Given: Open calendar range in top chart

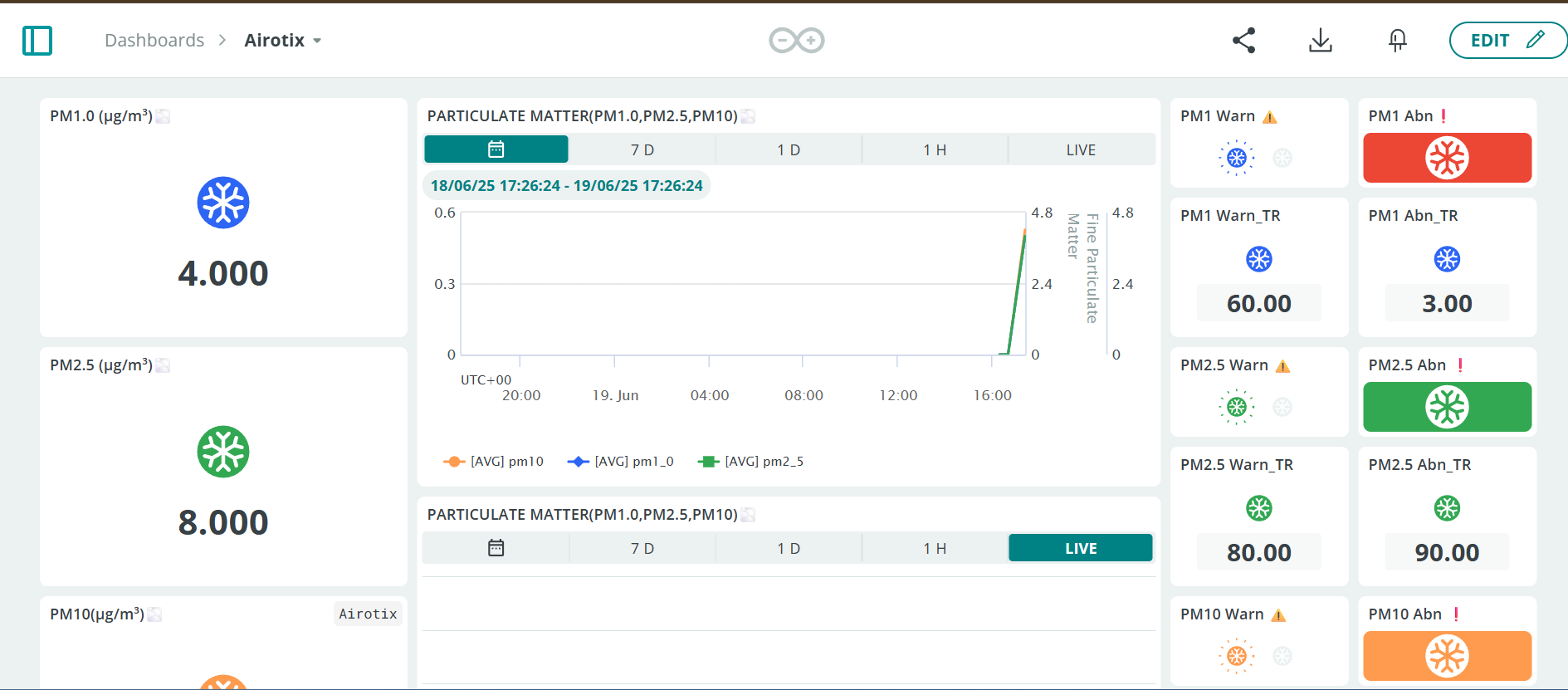Looking at the screenshot, I should click(496, 149).
